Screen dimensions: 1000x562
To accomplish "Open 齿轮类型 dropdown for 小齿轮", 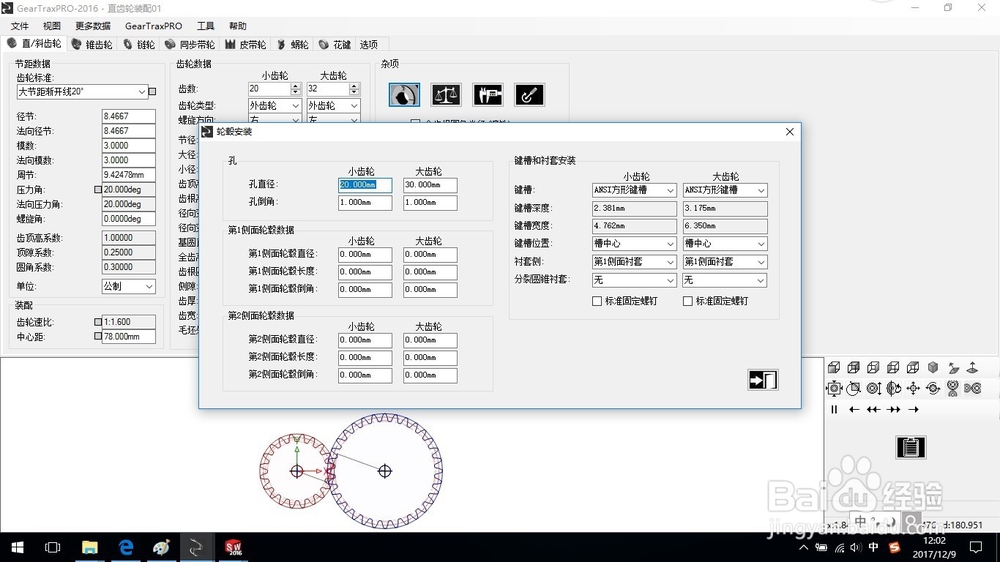I will 274,105.
